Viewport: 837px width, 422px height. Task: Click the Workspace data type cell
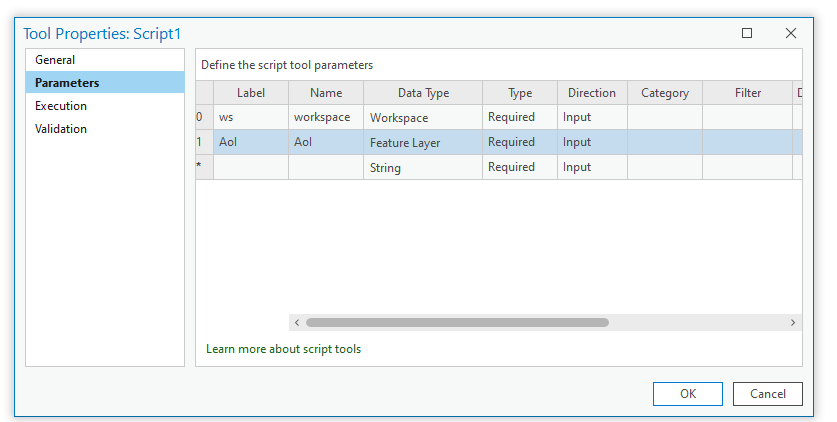422,118
